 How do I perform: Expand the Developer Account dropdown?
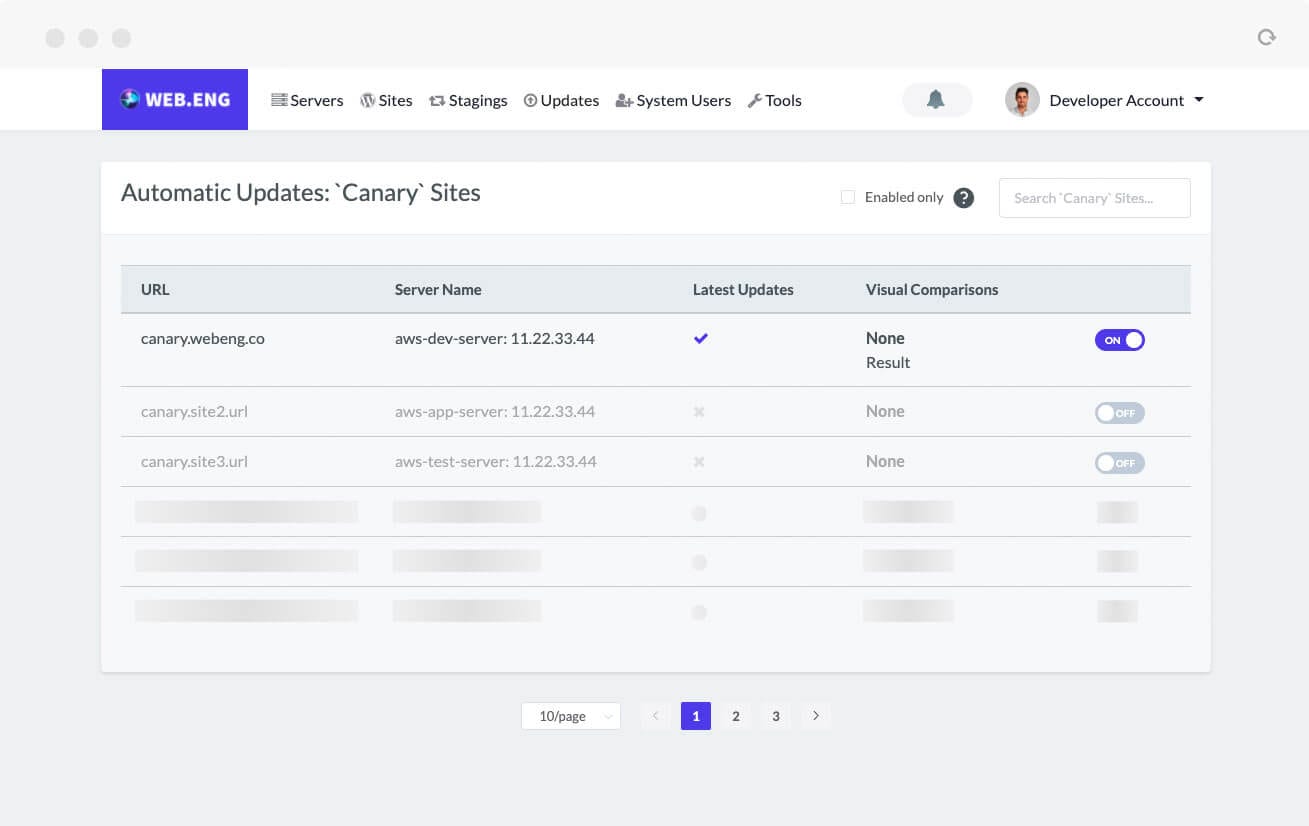1126,100
